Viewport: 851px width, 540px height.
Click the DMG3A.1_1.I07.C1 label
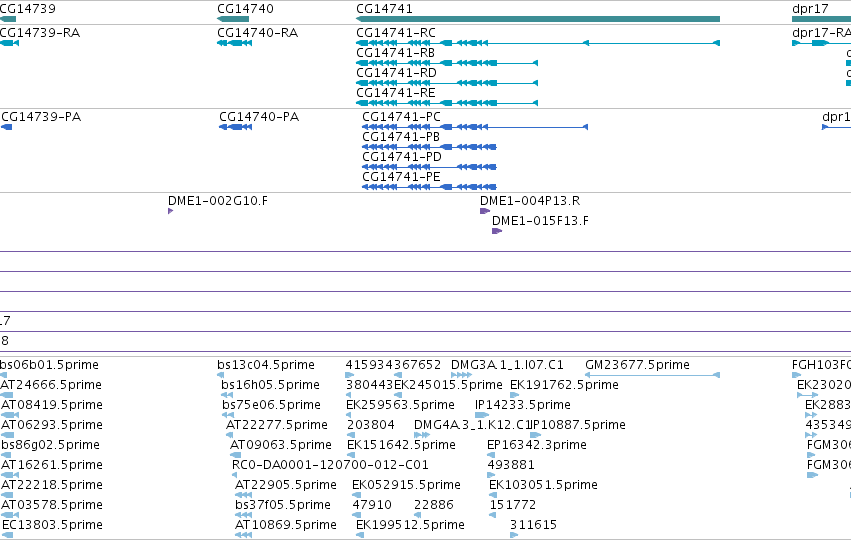pyautogui.click(x=507, y=365)
